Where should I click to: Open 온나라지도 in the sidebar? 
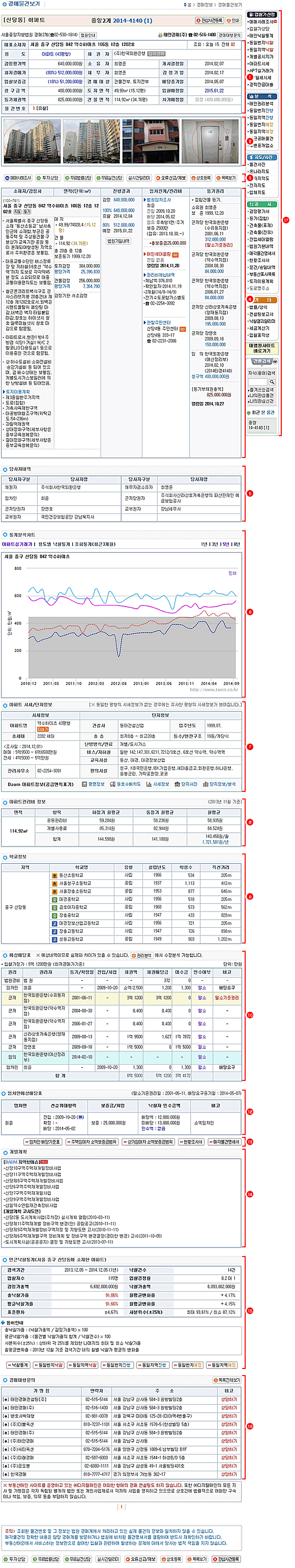click(x=258, y=172)
